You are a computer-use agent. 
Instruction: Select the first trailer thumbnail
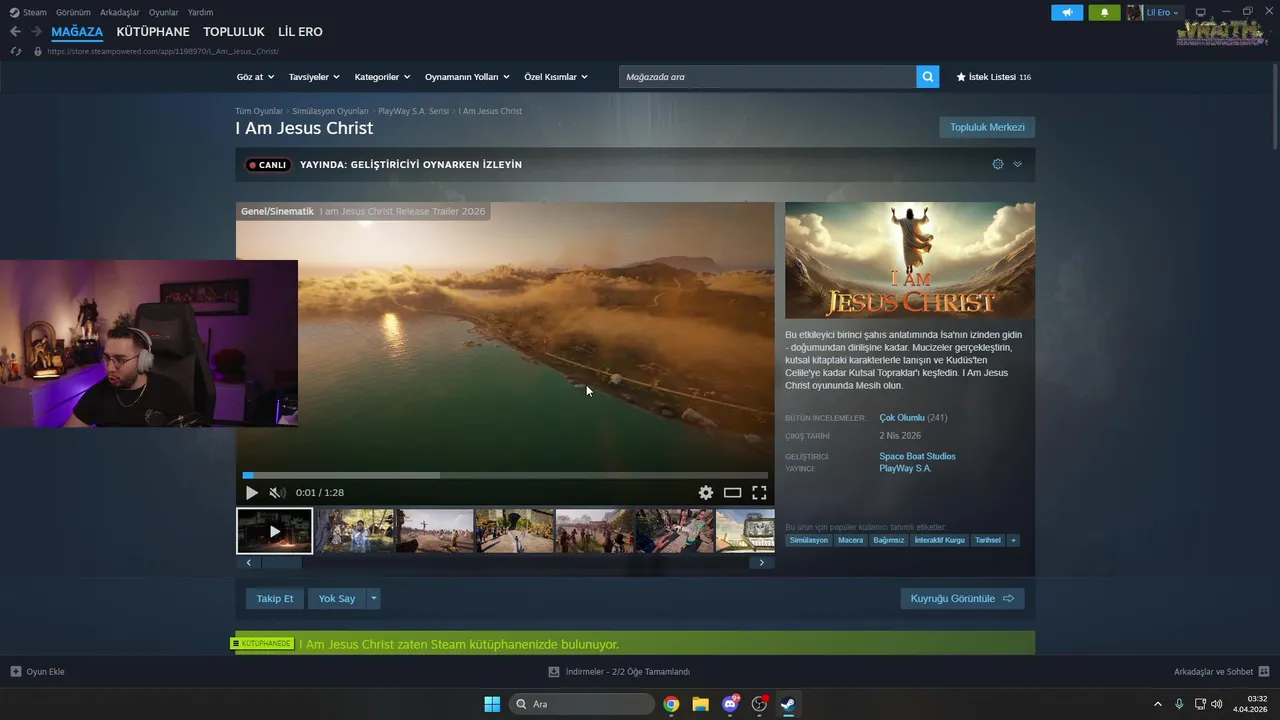pyautogui.click(x=274, y=531)
